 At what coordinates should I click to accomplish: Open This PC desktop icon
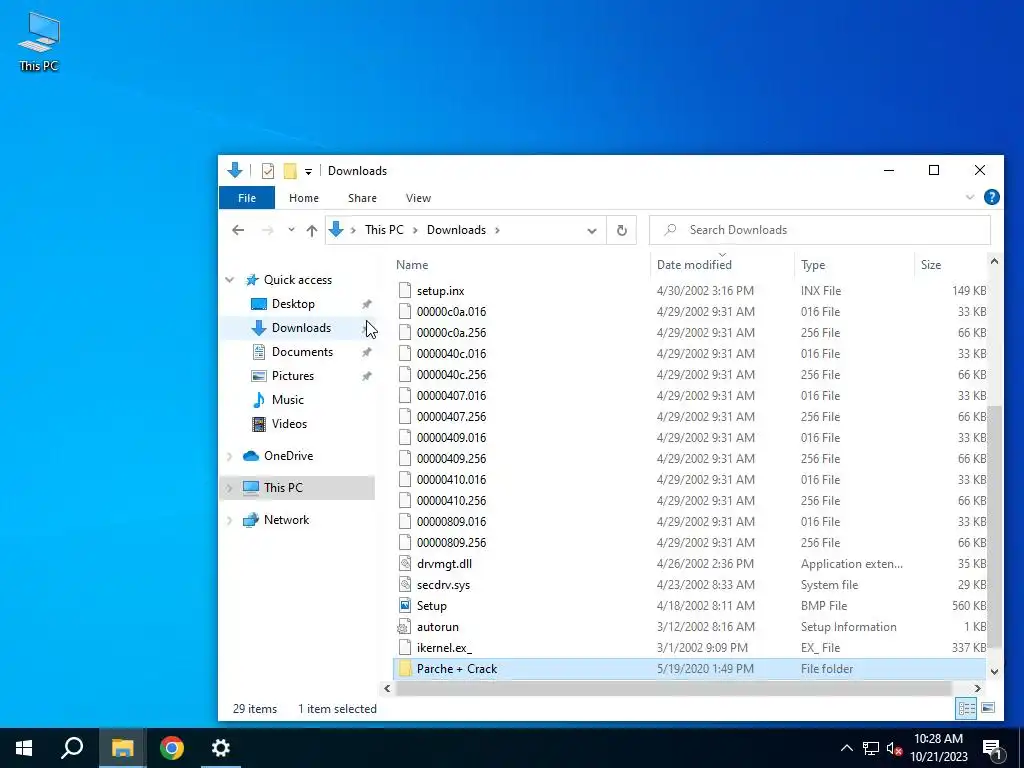pos(39,41)
